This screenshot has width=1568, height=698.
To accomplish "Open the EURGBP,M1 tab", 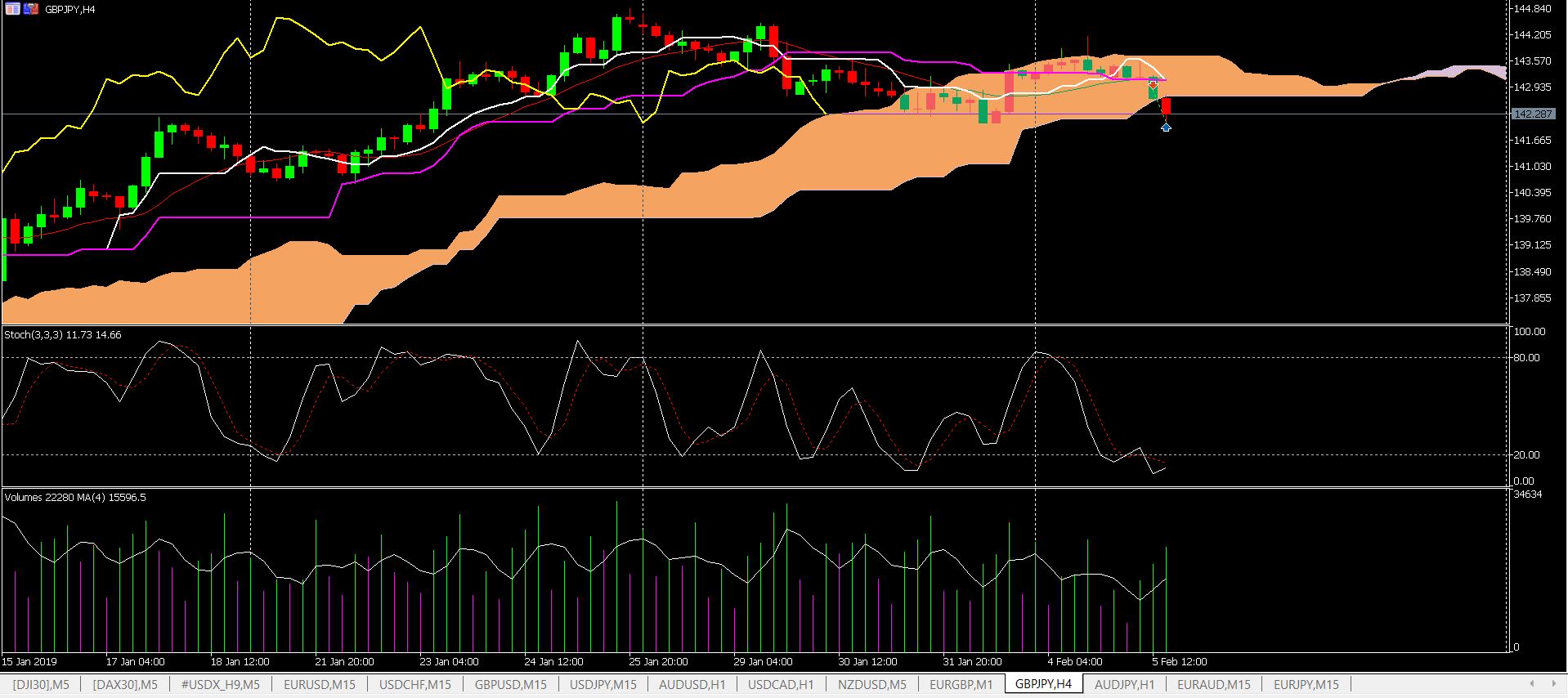I will tap(961, 684).
